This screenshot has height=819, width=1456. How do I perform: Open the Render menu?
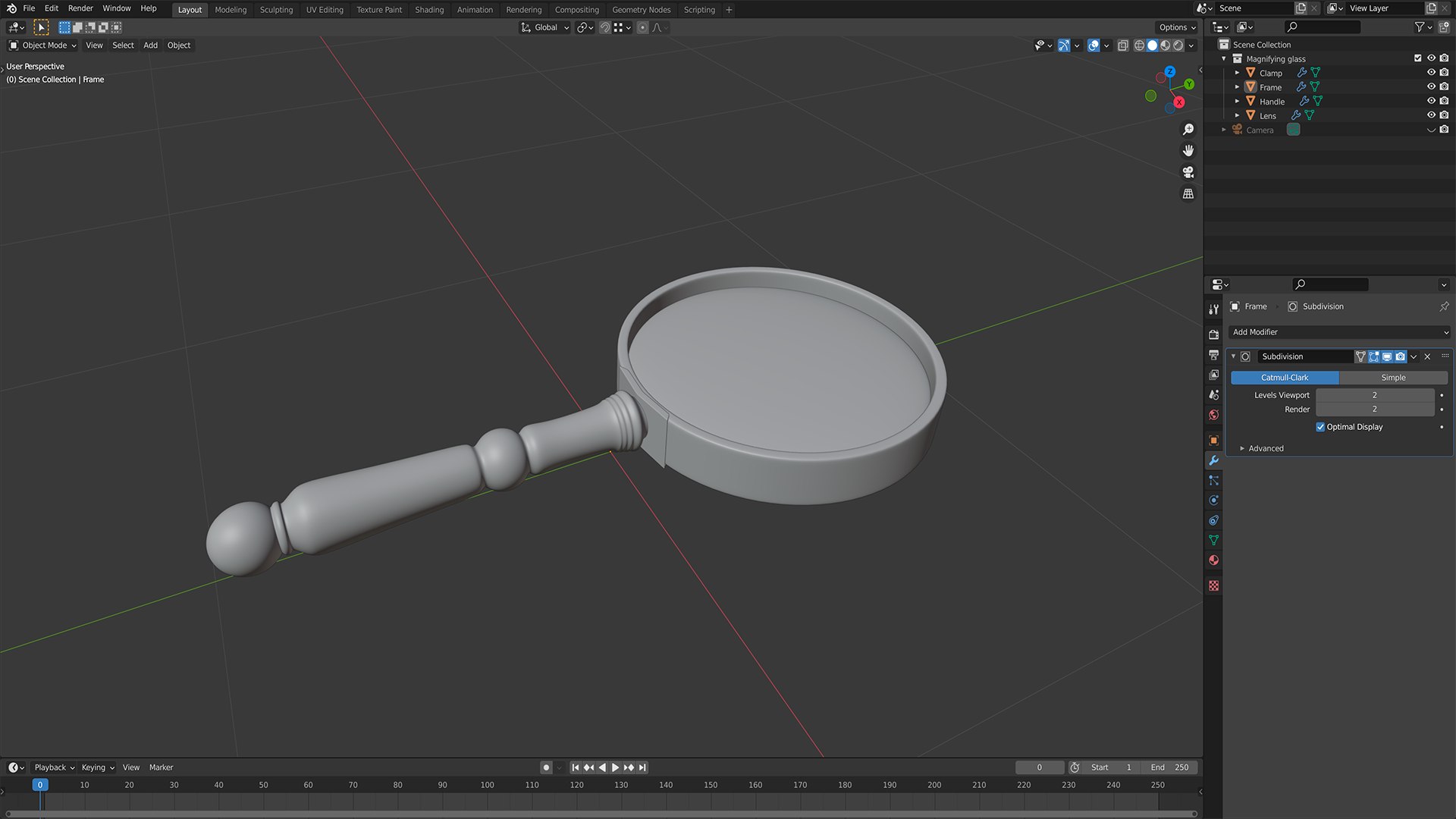click(x=80, y=8)
